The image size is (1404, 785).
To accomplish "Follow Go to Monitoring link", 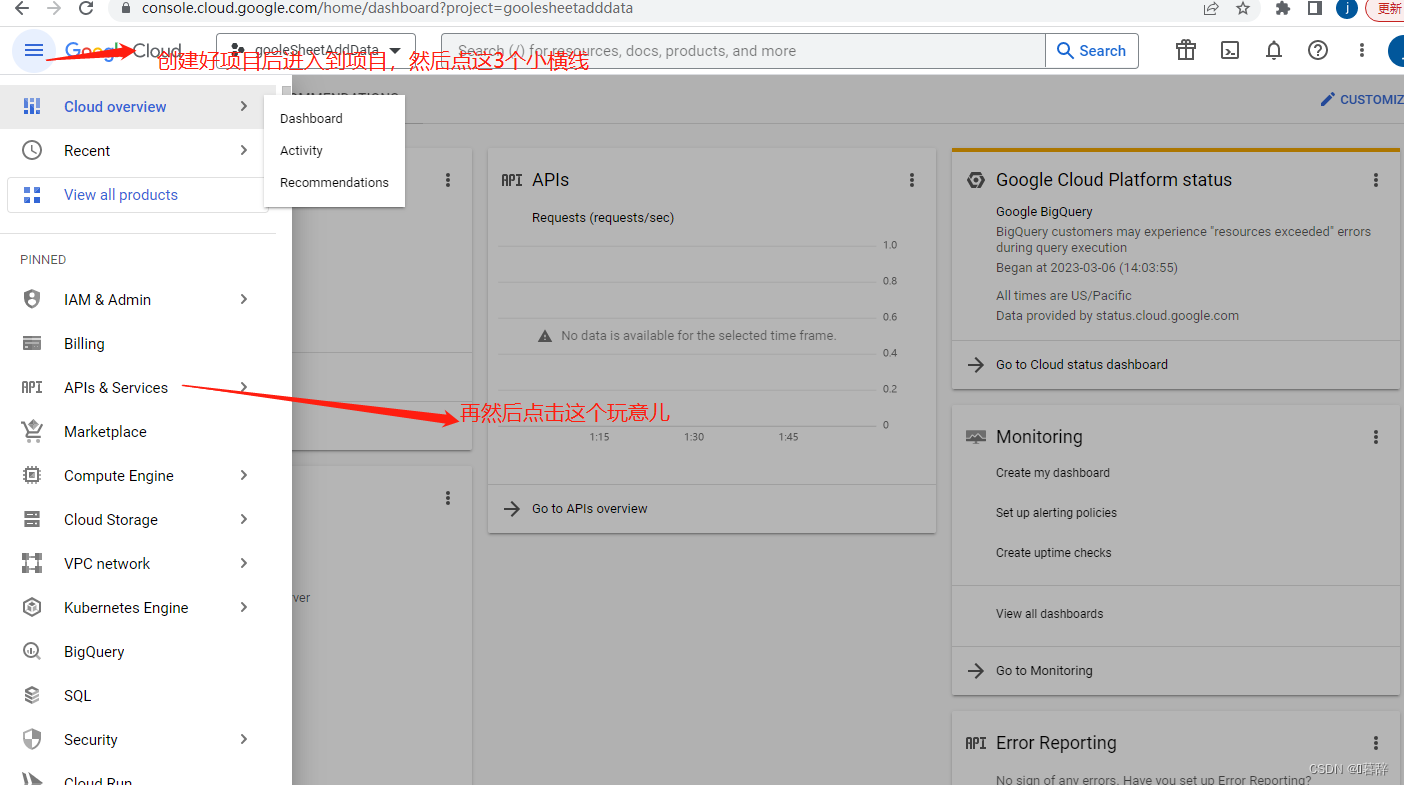I will click(1043, 670).
